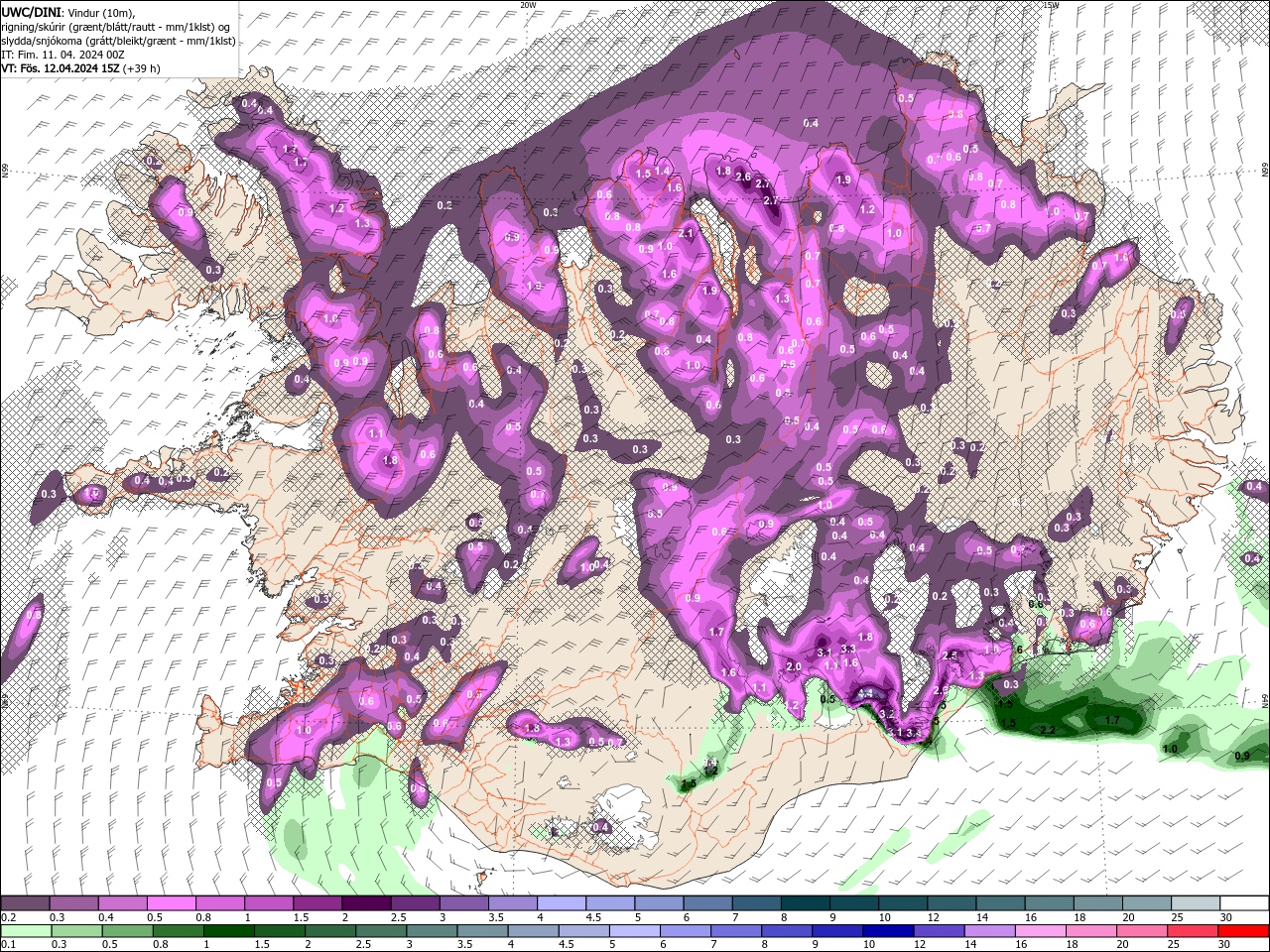The width and height of the screenshot is (1270, 952).
Task: Click the bright pink upper-scale swatch at 0.5
Action: (170, 903)
